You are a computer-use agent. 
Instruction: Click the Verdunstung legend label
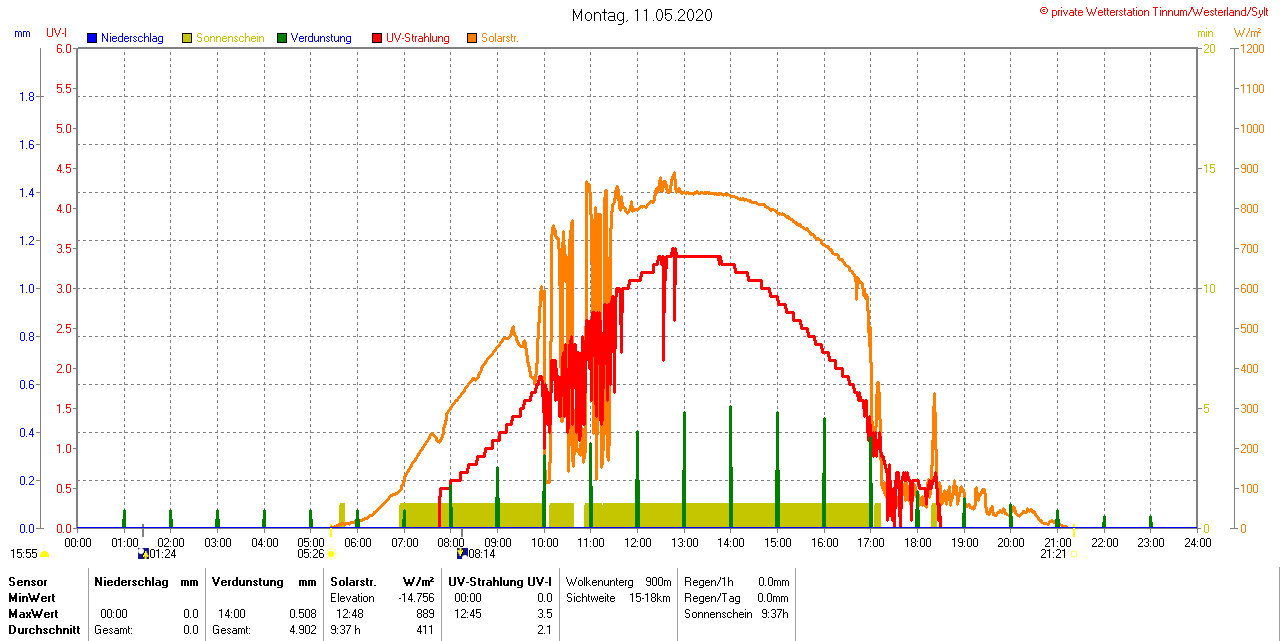pyautogui.click(x=321, y=38)
